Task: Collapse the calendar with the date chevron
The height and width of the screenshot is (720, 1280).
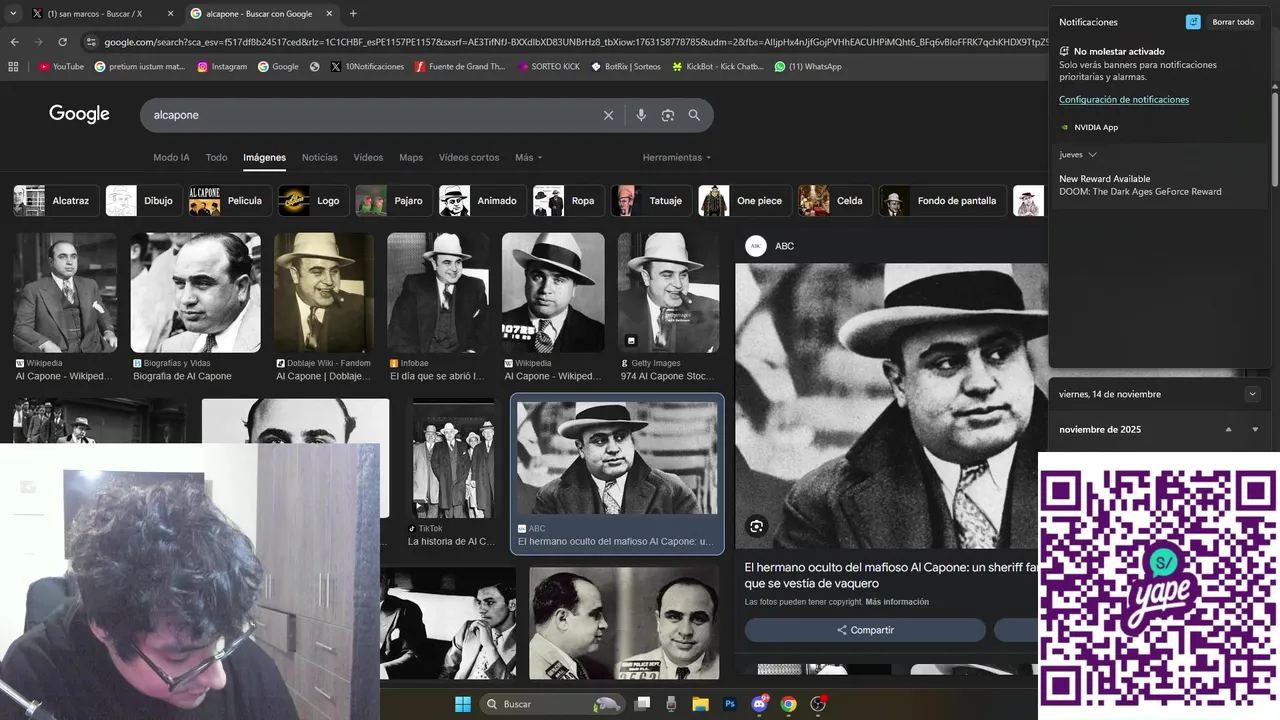Action: coord(1252,394)
